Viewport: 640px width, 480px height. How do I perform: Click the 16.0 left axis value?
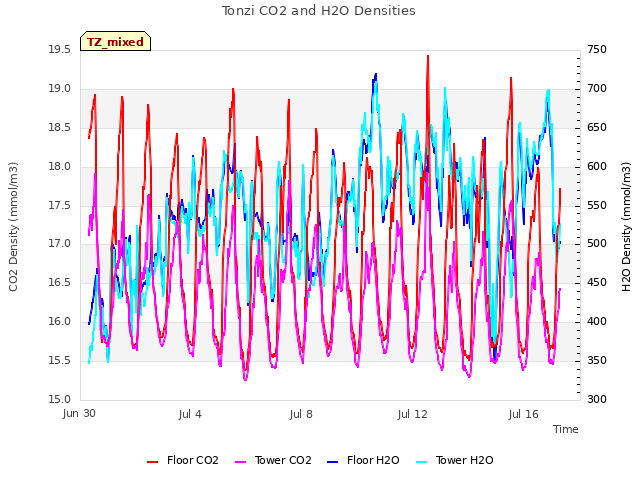(60, 322)
